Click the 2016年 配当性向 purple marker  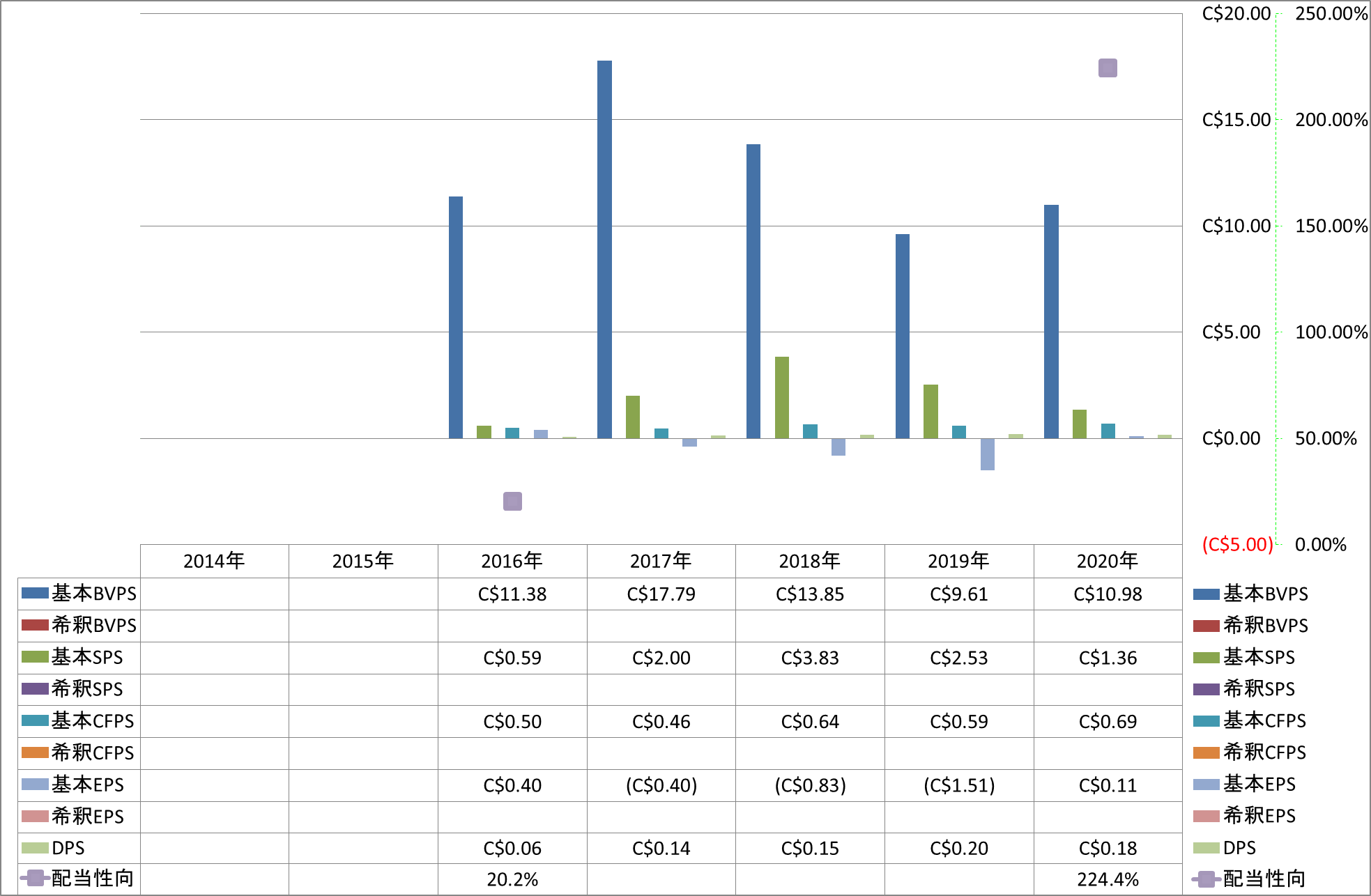[512, 502]
